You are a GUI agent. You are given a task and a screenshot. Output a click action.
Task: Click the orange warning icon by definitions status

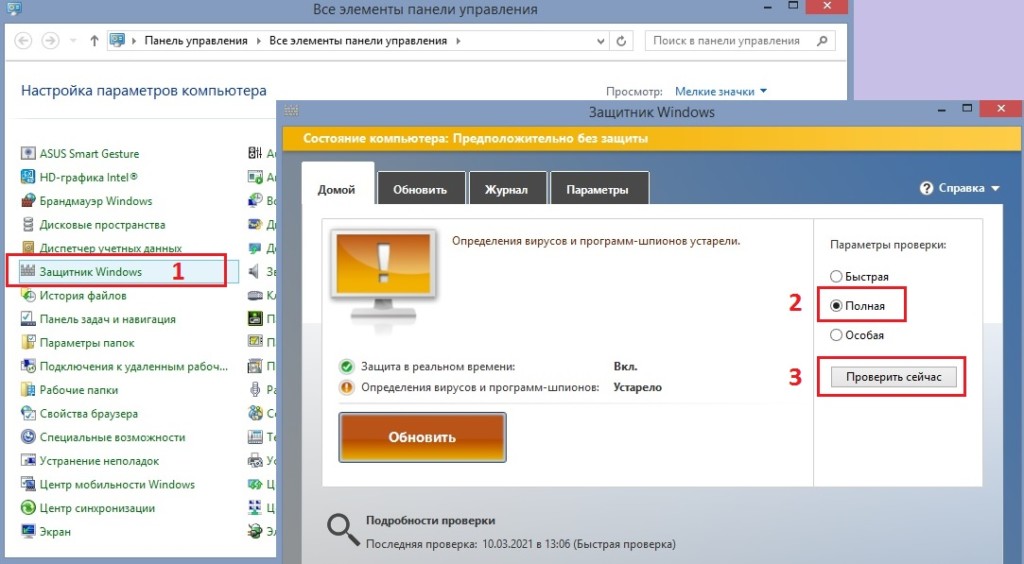pyautogui.click(x=346, y=387)
